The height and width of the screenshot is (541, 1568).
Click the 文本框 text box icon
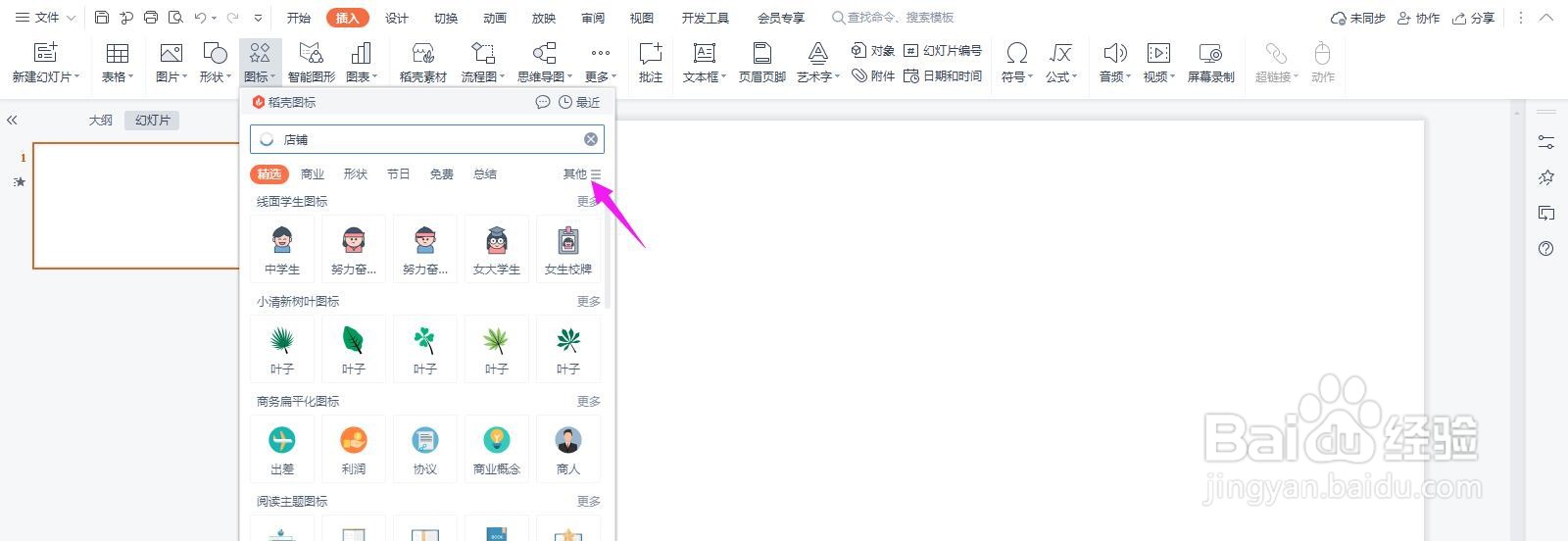[704, 53]
